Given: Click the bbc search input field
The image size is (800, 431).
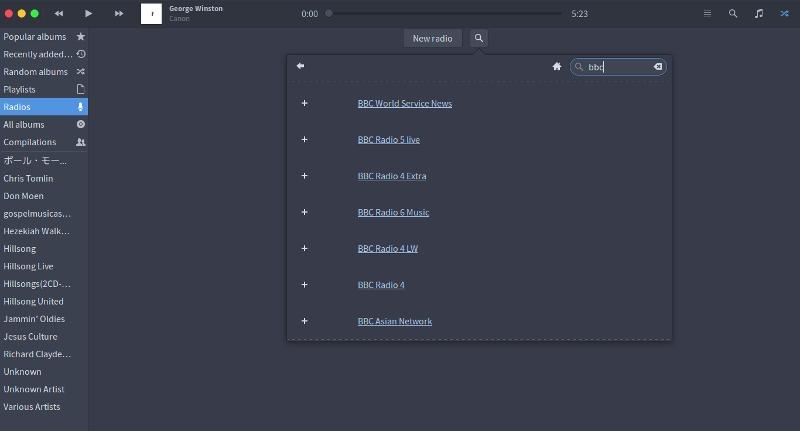Looking at the screenshot, I should pos(615,67).
